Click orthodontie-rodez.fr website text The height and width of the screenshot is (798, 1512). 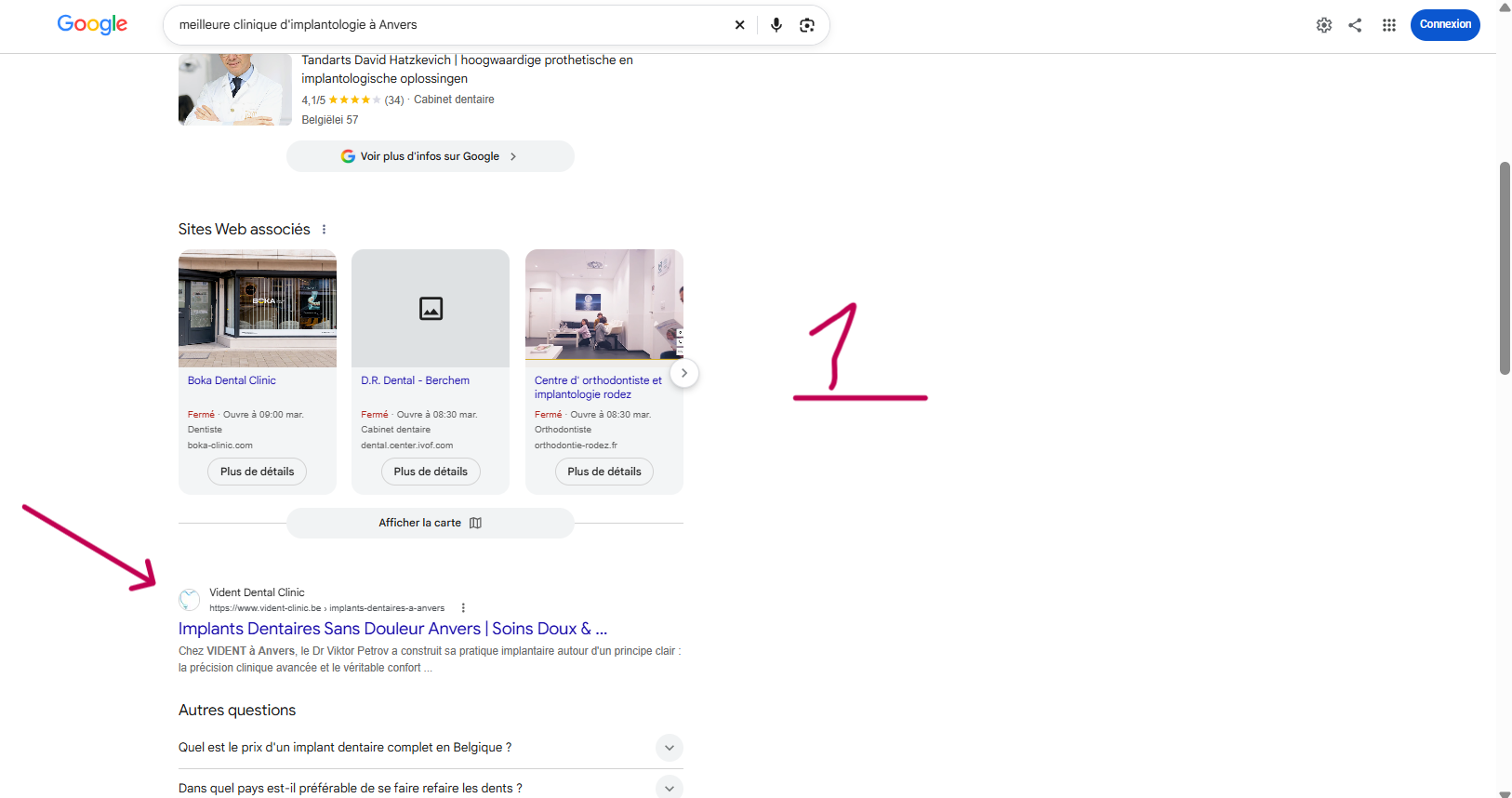(x=576, y=446)
